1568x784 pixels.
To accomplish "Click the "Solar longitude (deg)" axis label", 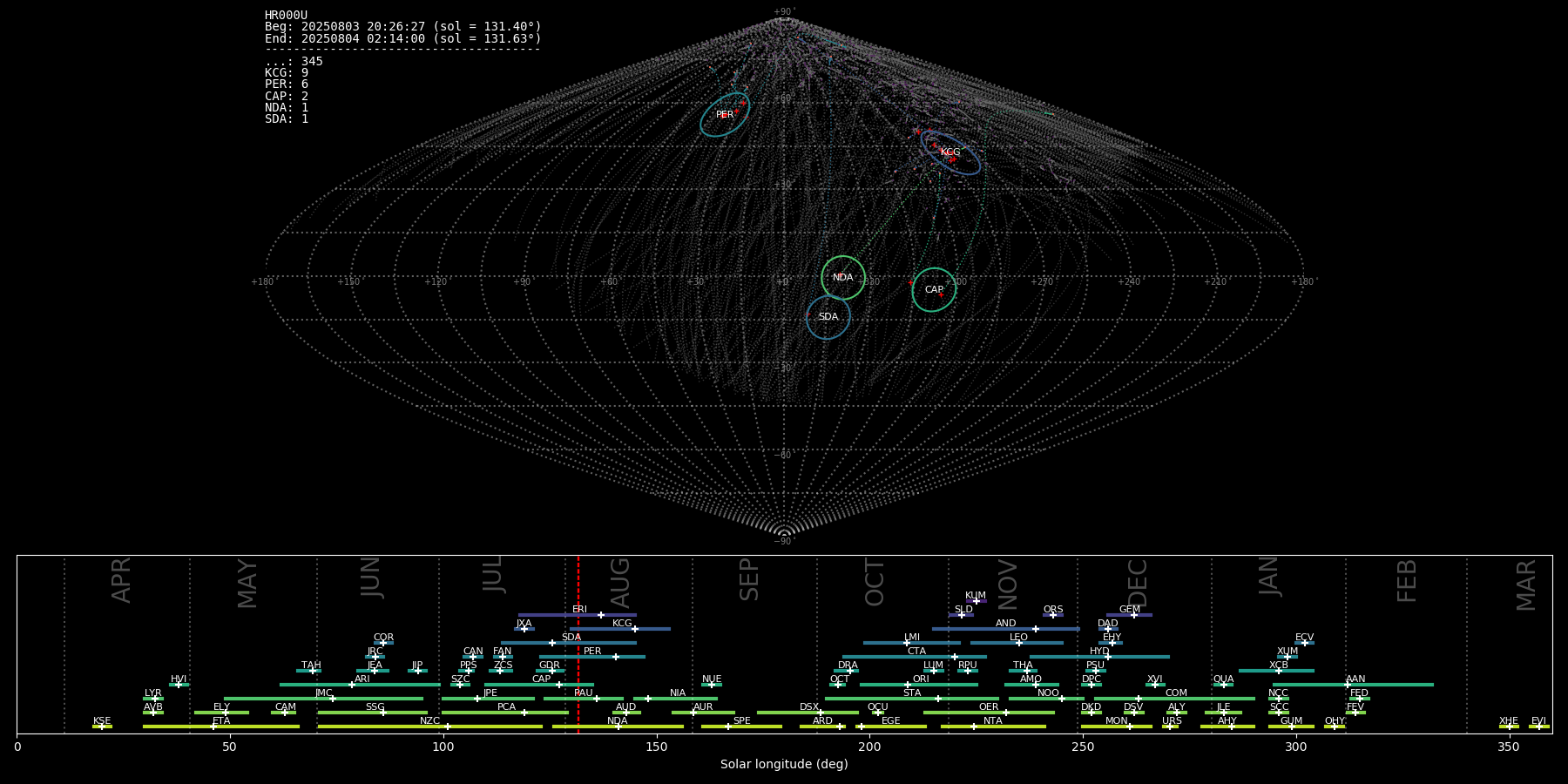I will click(x=784, y=764).
